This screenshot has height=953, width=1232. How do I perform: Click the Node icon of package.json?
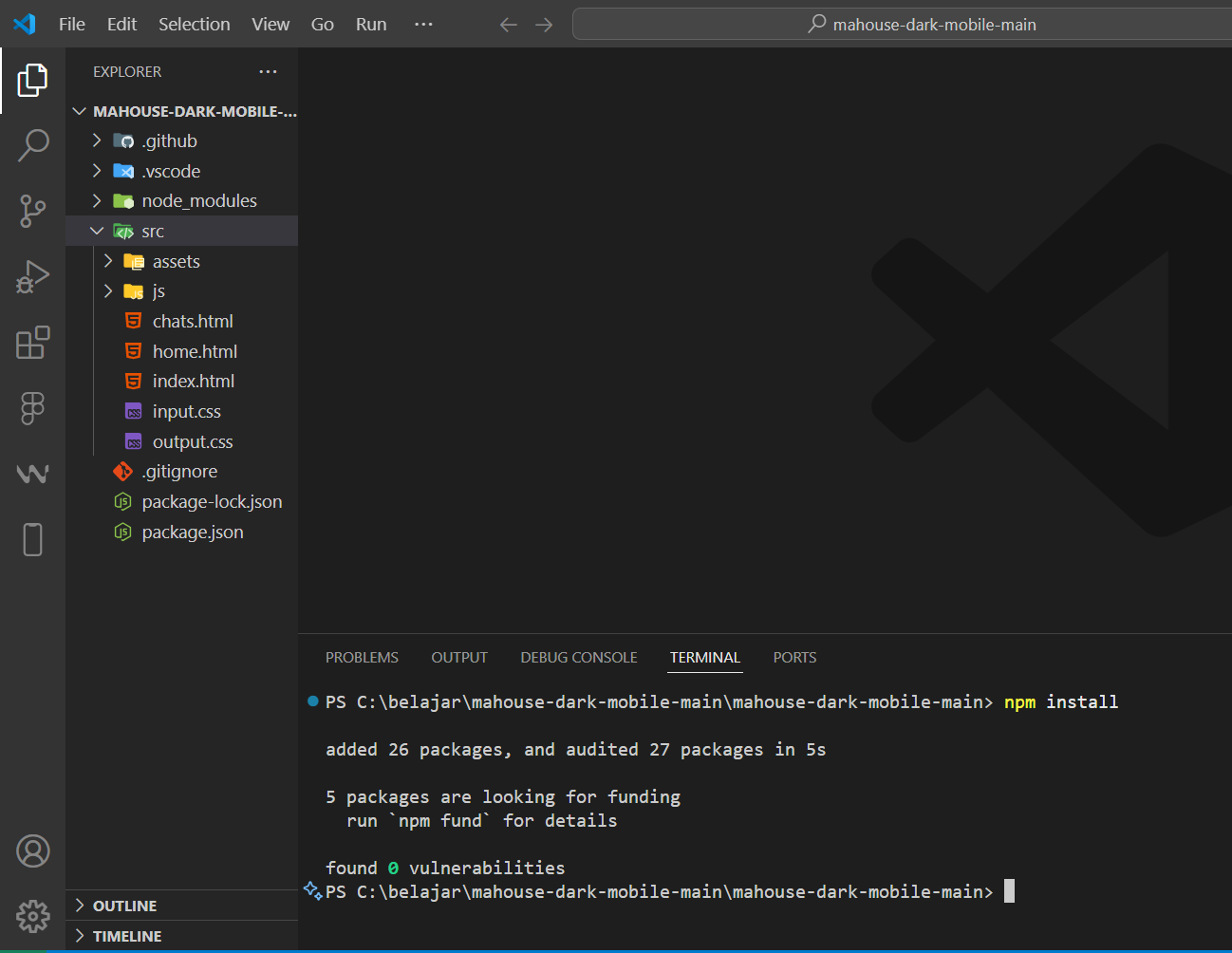tap(122, 532)
